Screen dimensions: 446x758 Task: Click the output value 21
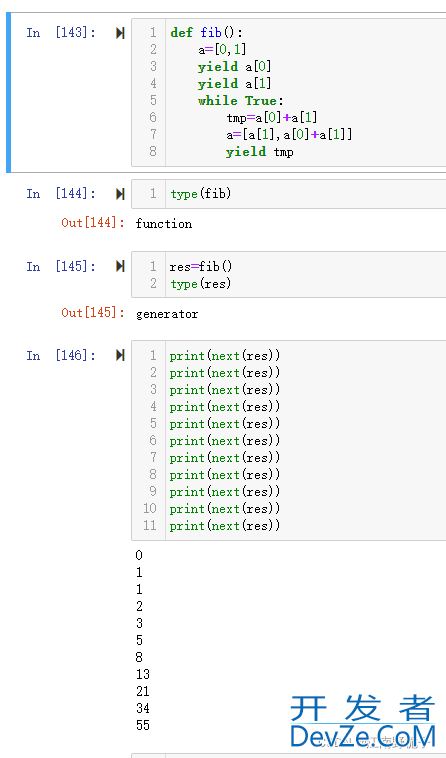143,691
